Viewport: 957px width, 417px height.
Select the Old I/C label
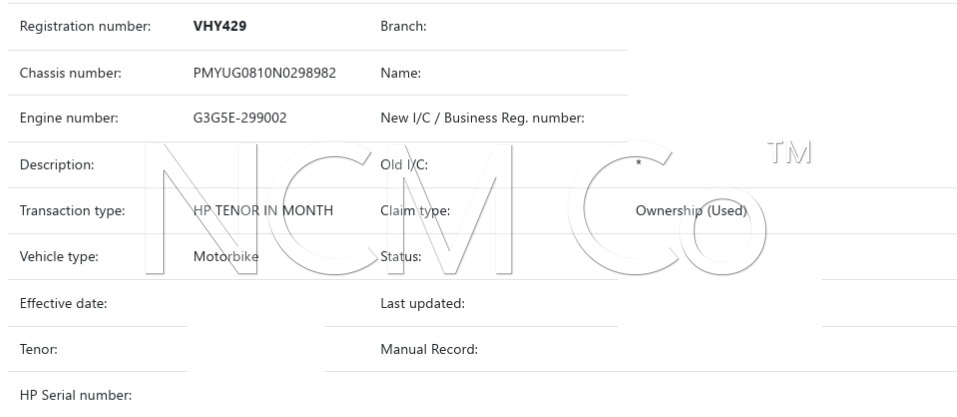[404, 165]
